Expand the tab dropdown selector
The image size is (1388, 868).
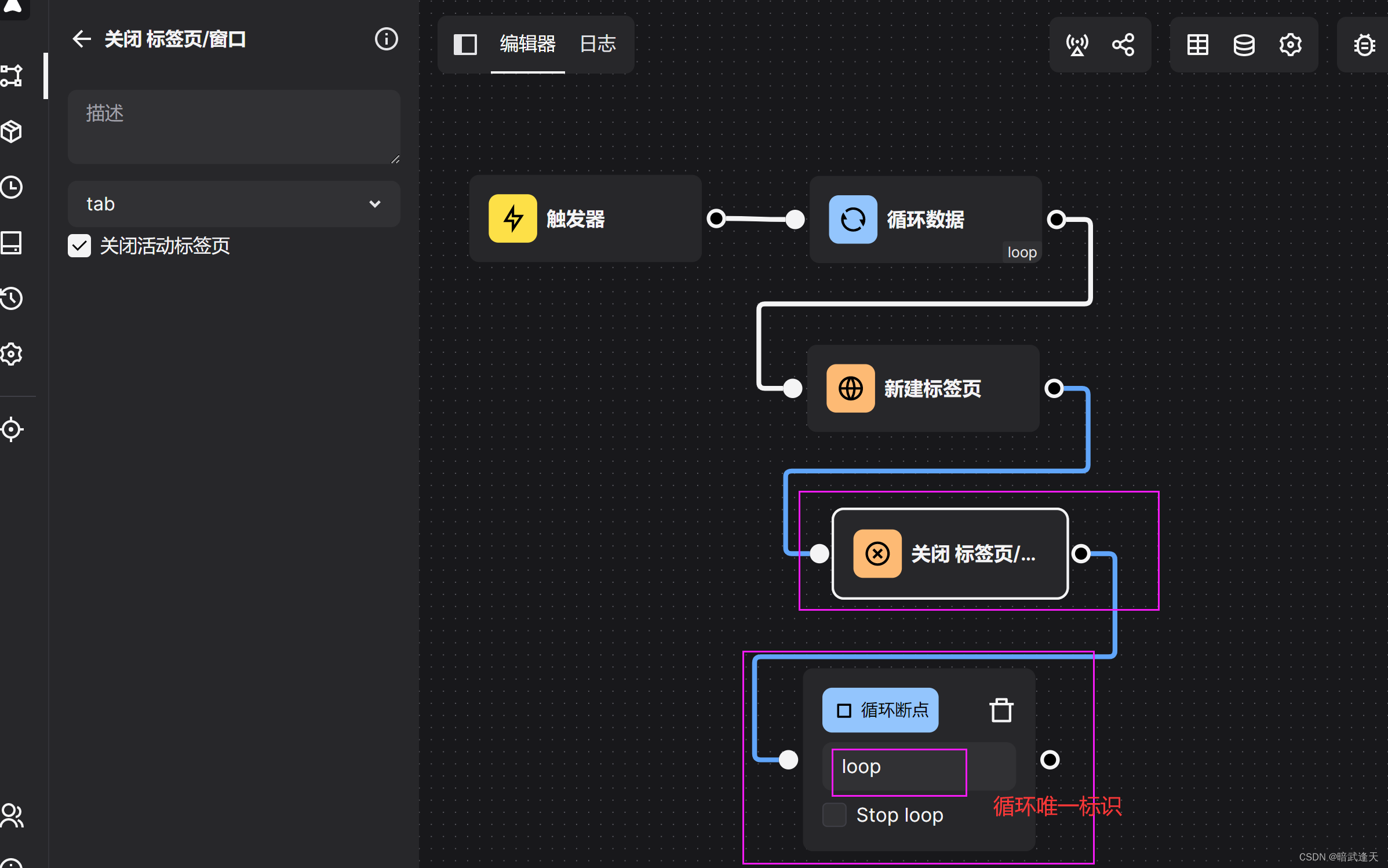coord(234,204)
